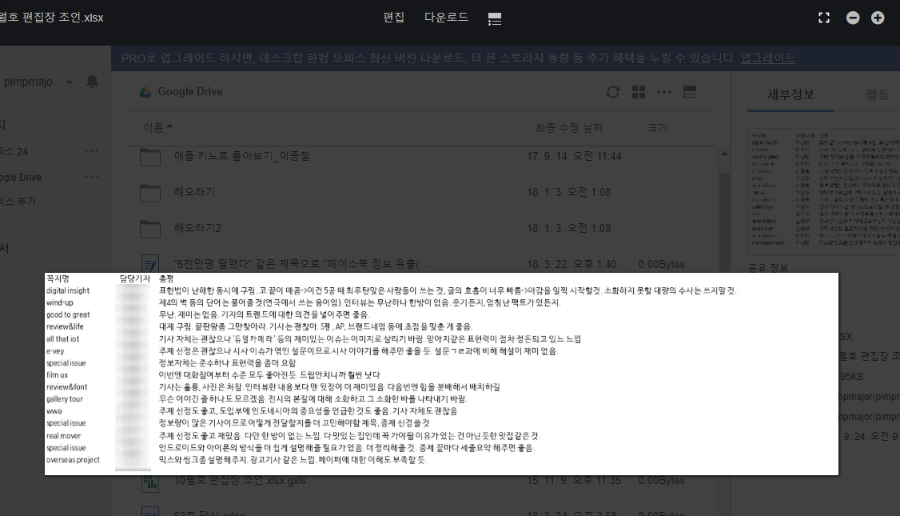Click the spreadsheet preview thumbnail in details panel

tap(824, 191)
